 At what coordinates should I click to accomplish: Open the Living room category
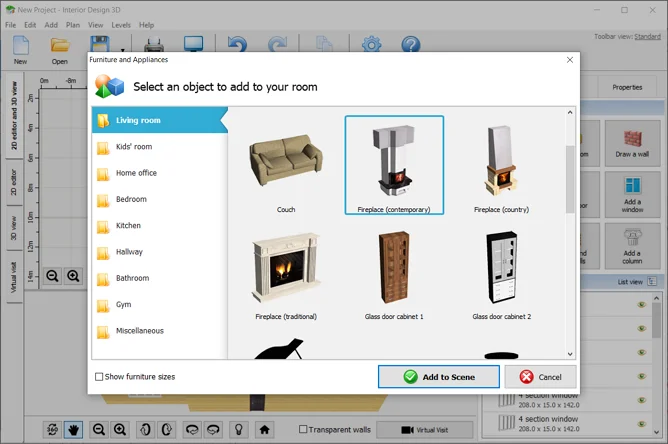(x=159, y=120)
